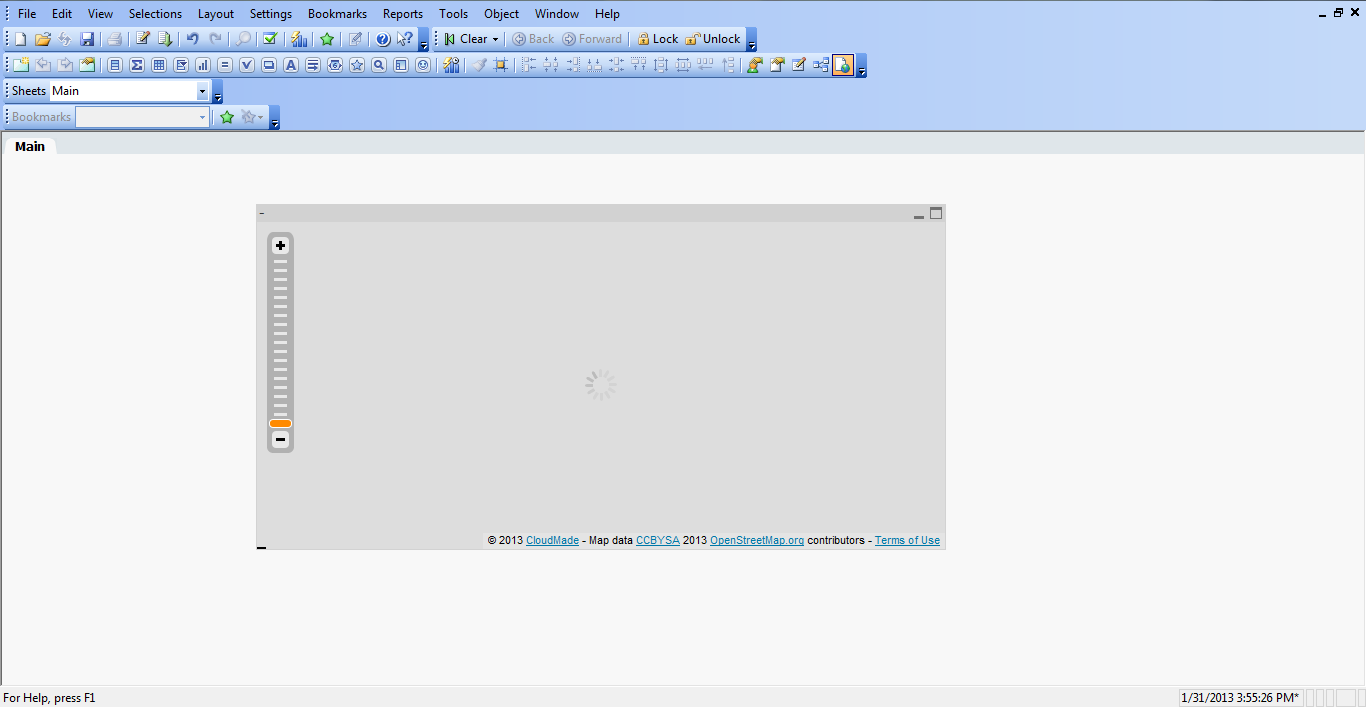
Task: Undo the last layout change
Action: pos(192,39)
